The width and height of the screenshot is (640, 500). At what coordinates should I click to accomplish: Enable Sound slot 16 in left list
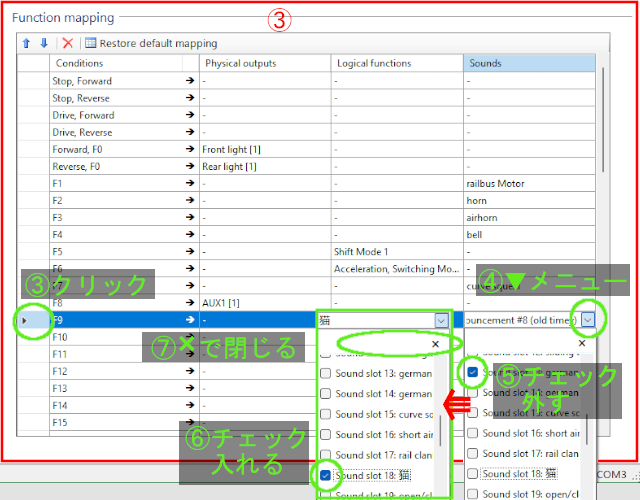(x=325, y=434)
